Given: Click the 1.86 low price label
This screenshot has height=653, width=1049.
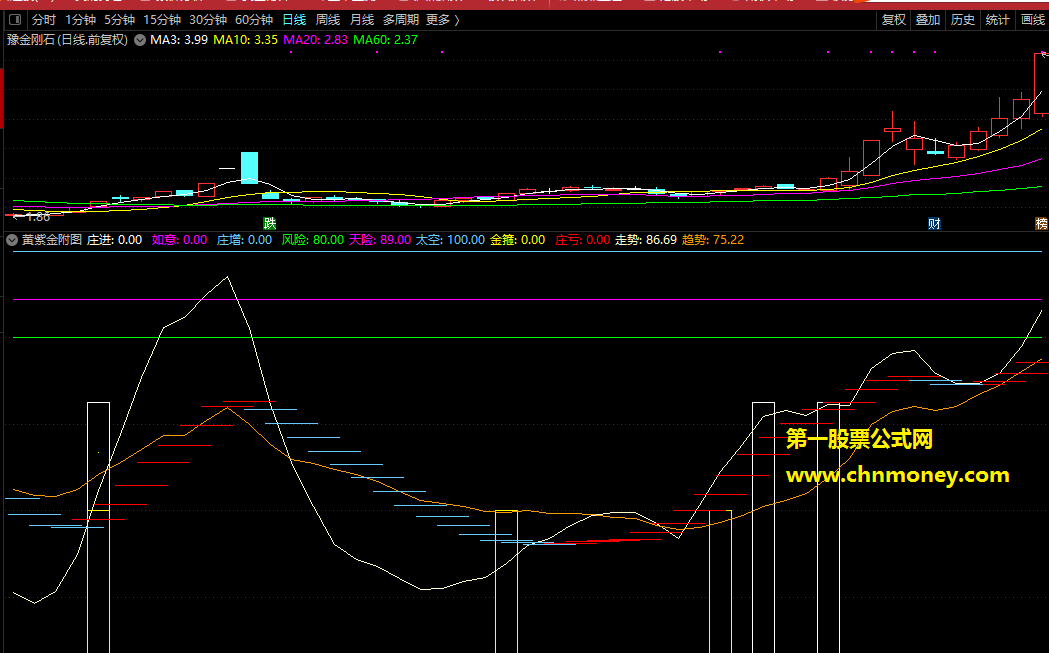Looking at the screenshot, I should click(x=38, y=217).
